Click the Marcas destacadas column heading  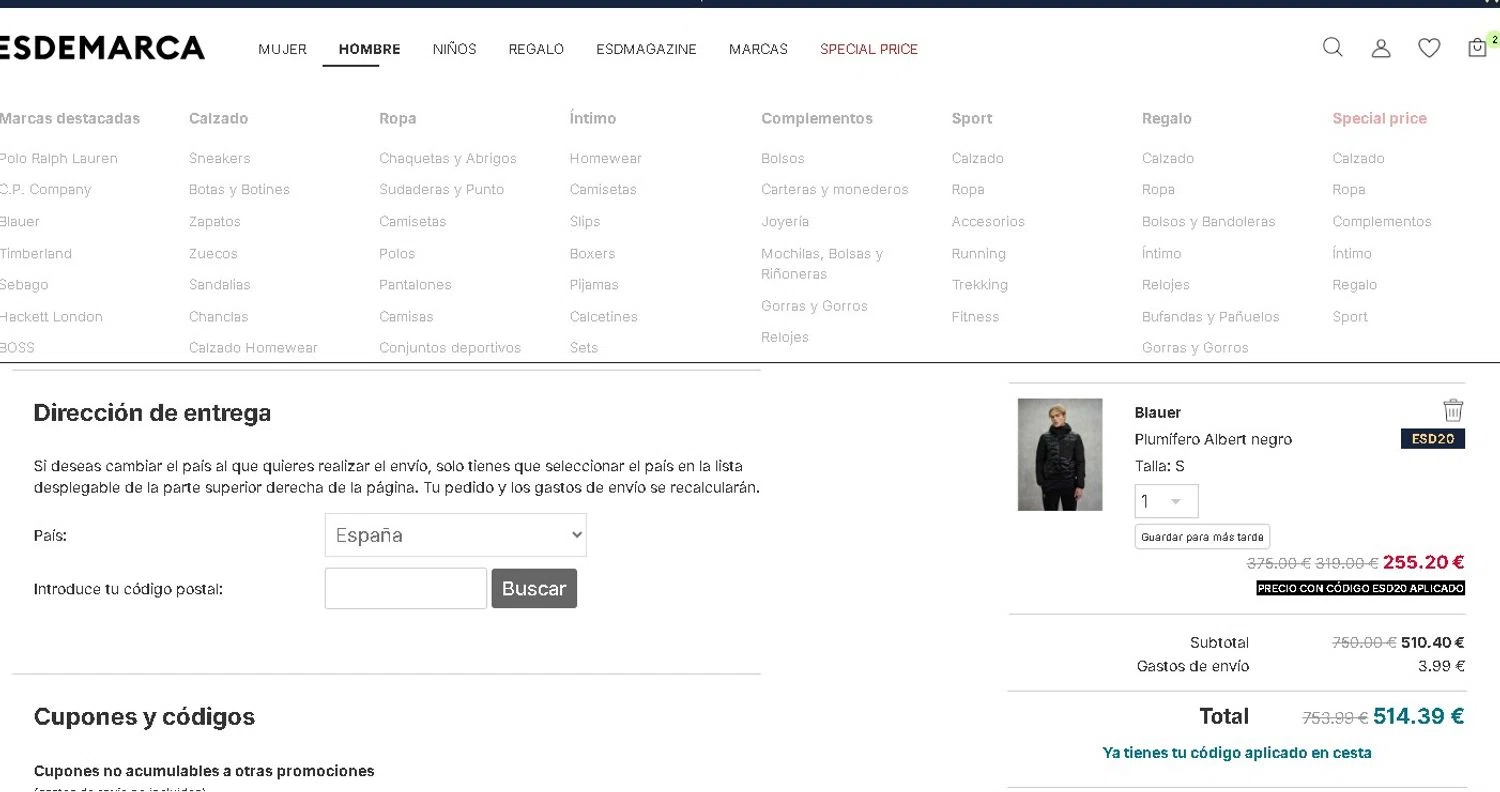70,118
